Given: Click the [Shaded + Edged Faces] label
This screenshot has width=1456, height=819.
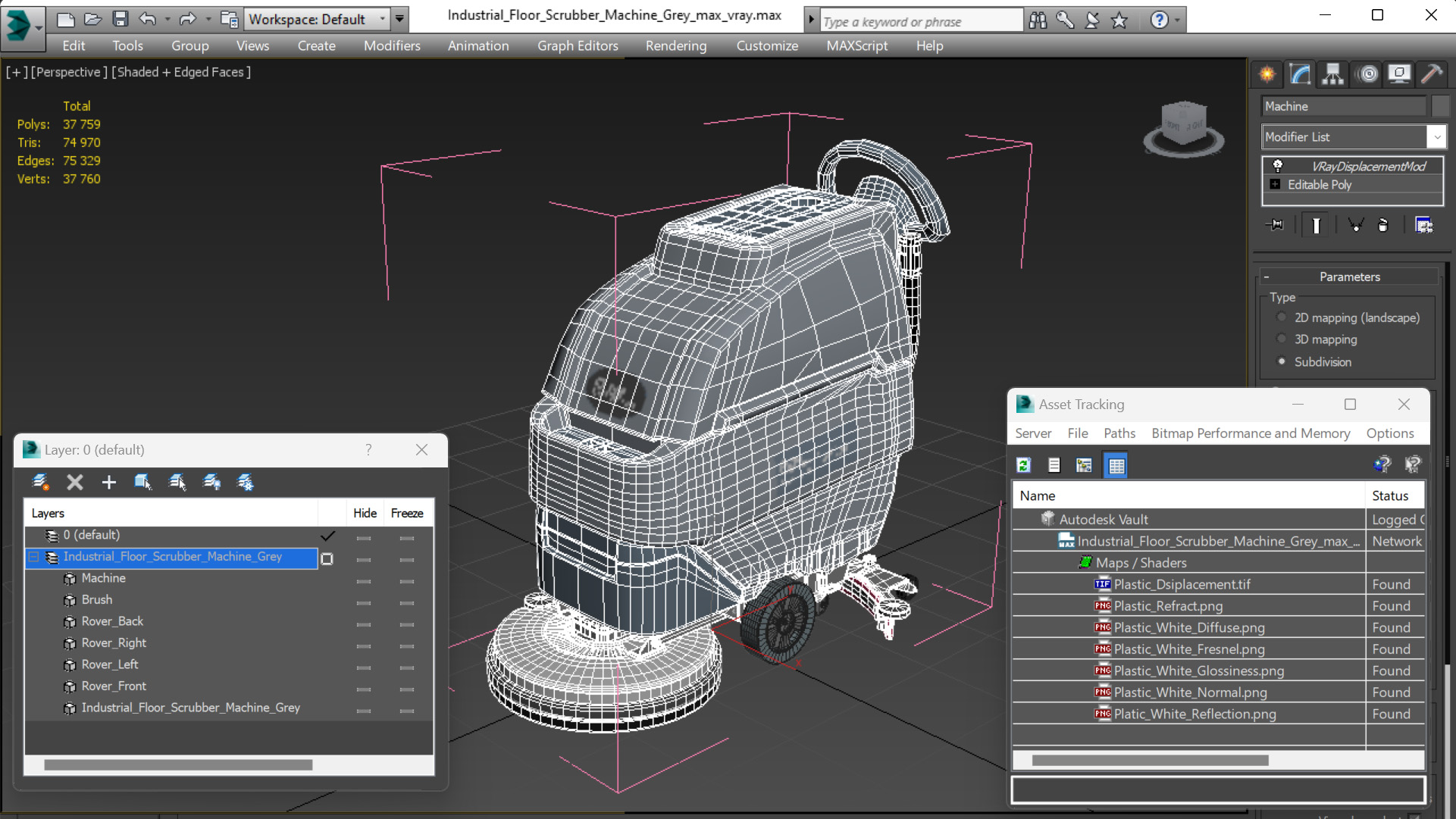Looking at the screenshot, I should tap(181, 72).
